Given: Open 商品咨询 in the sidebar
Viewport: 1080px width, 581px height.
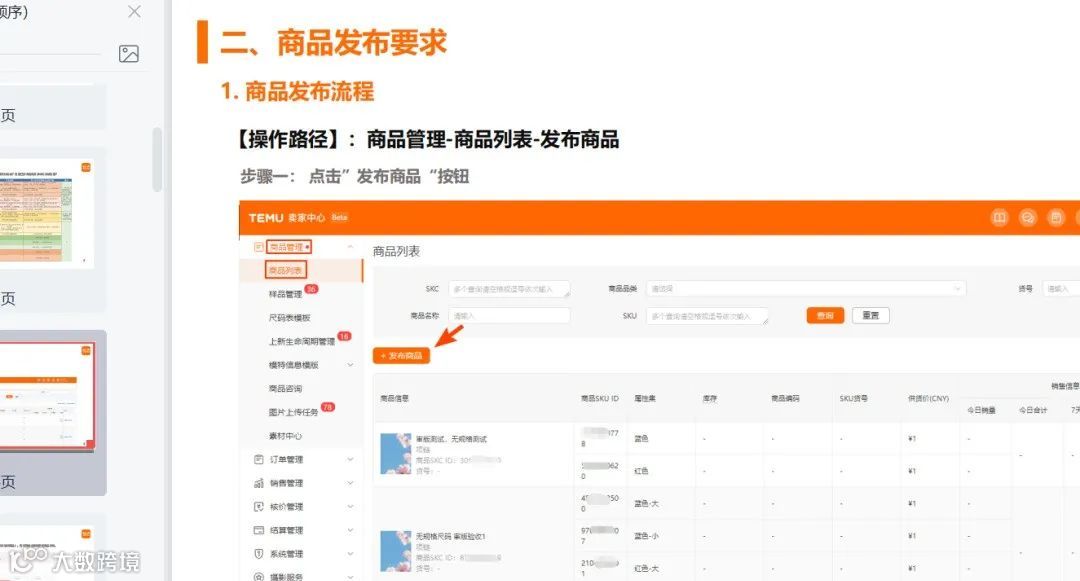Looking at the screenshot, I should 285,388.
